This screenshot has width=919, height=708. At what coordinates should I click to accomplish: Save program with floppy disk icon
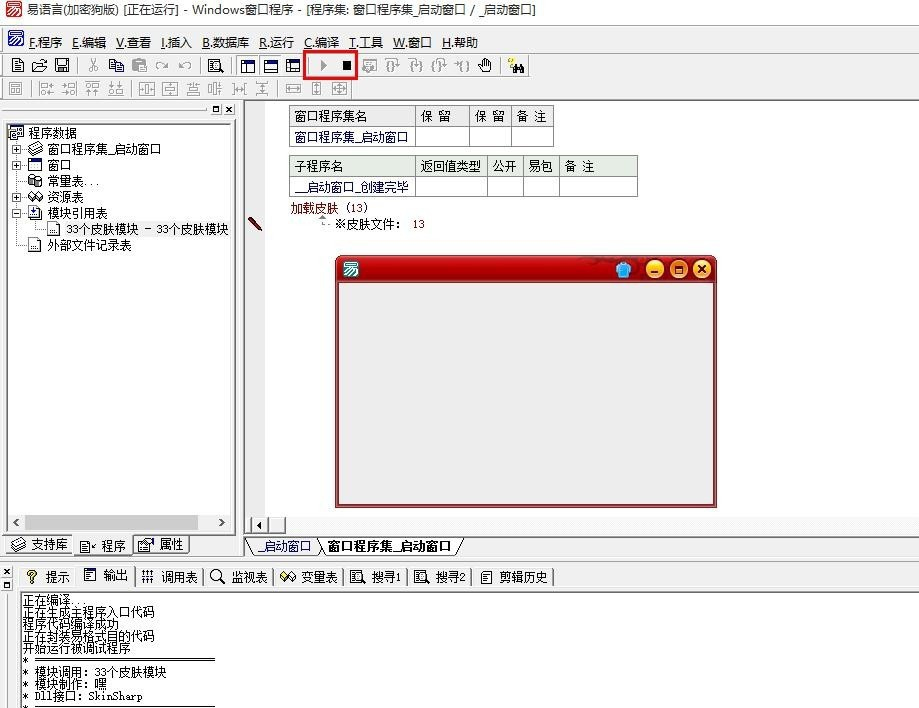(62, 66)
